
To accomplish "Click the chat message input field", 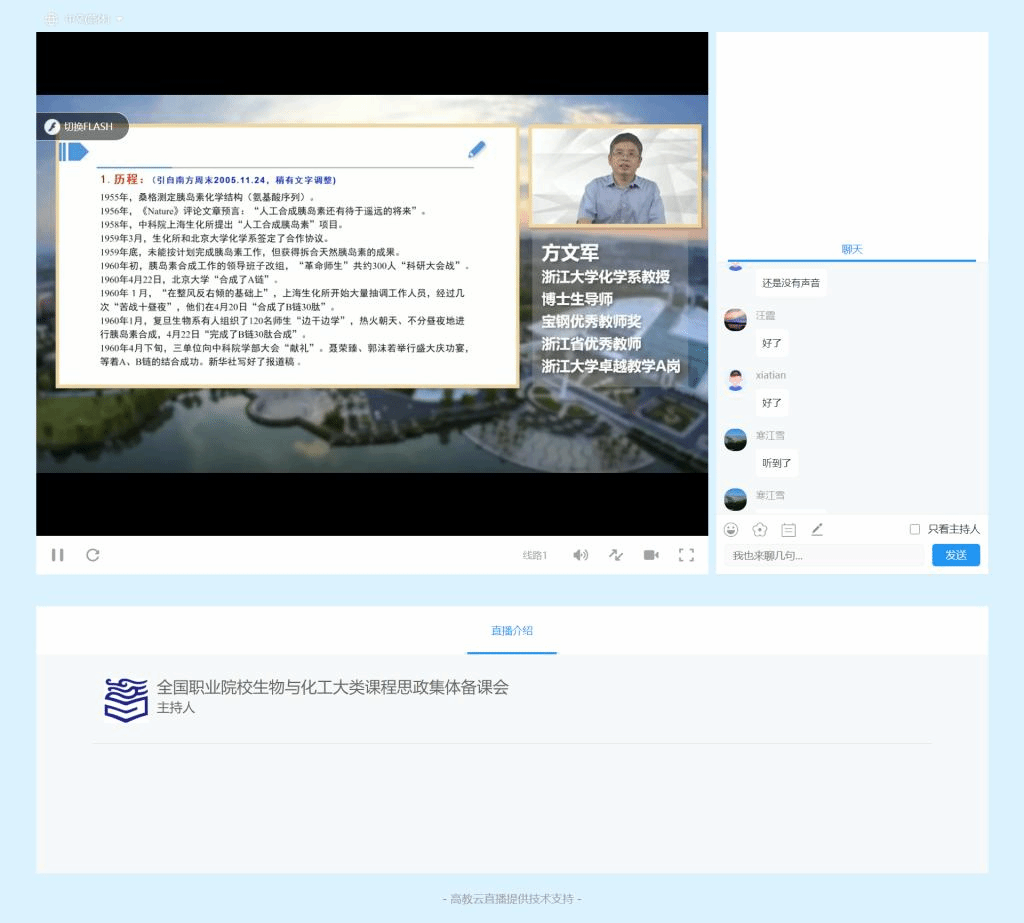I will (824, 555).
